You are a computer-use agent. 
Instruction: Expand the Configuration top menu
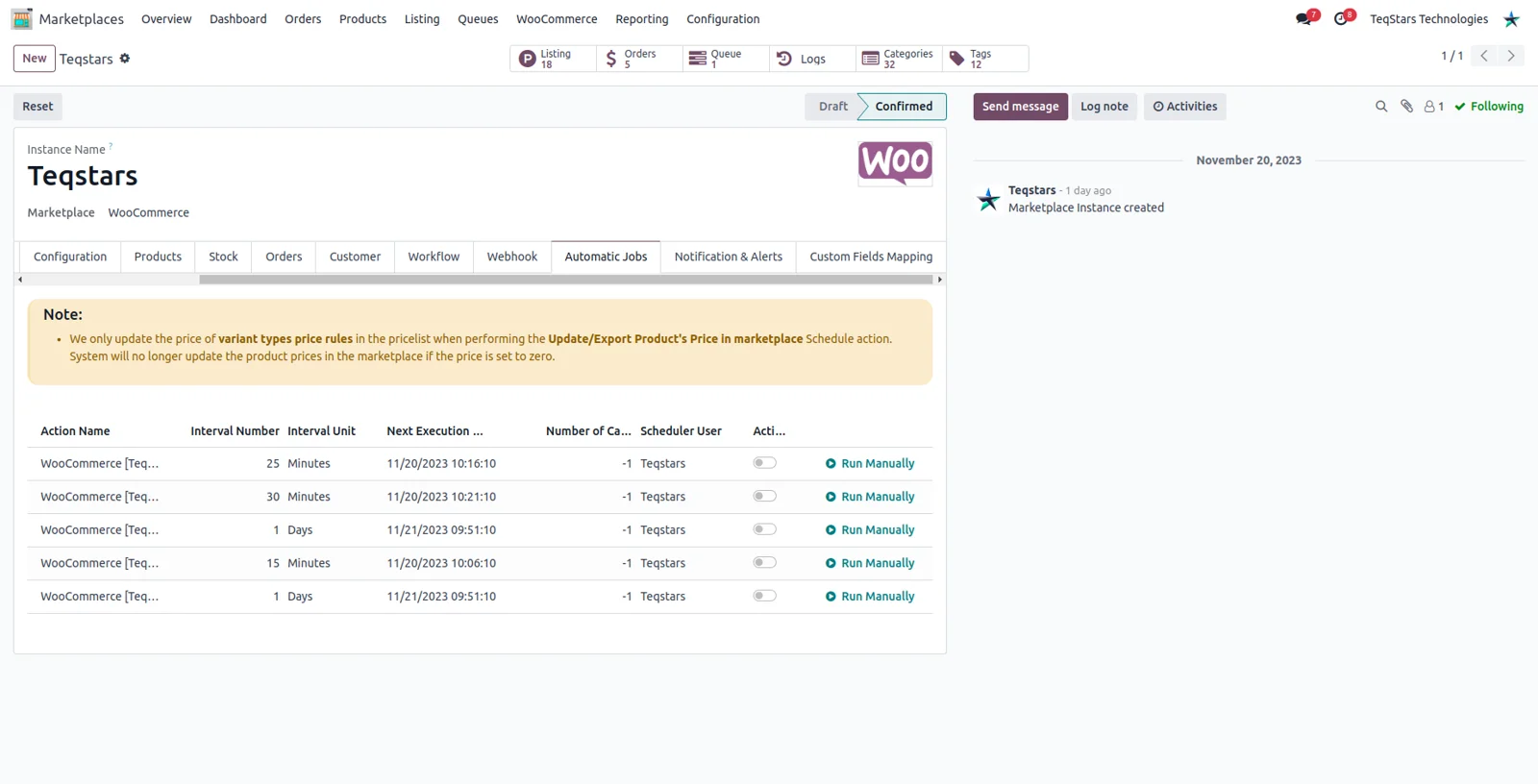(x=723, y=19)
